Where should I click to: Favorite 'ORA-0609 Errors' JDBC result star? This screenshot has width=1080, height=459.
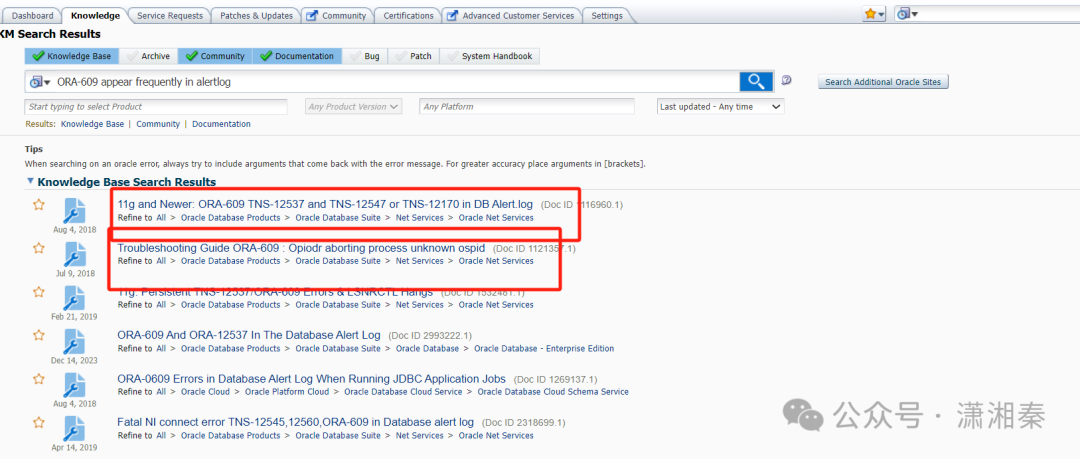(x=39, y=378)
